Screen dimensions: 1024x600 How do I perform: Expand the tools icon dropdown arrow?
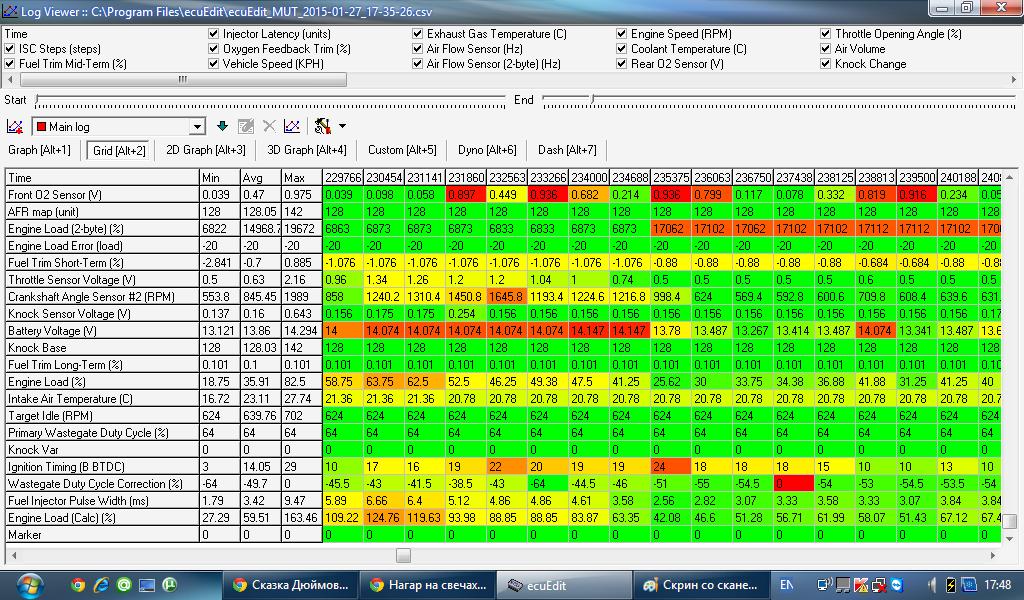tap(342, 126)
